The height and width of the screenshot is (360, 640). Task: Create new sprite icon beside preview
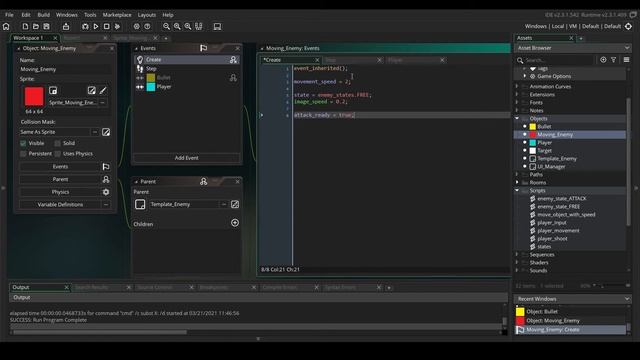point(53,91)
